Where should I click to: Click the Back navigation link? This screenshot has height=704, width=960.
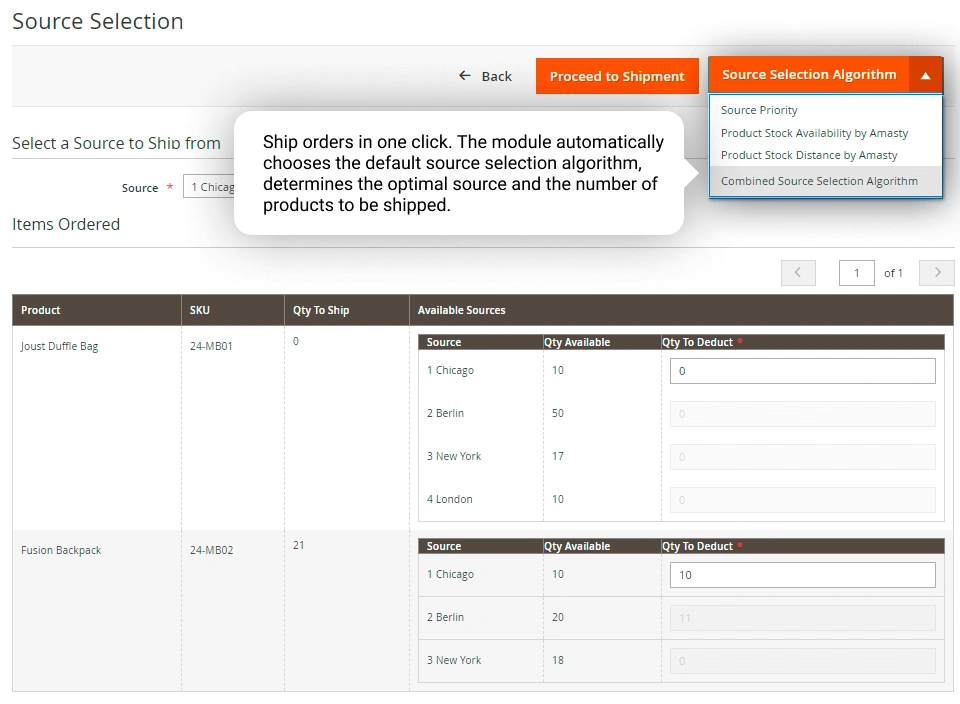pyautogui.click(x=497, y=75)
